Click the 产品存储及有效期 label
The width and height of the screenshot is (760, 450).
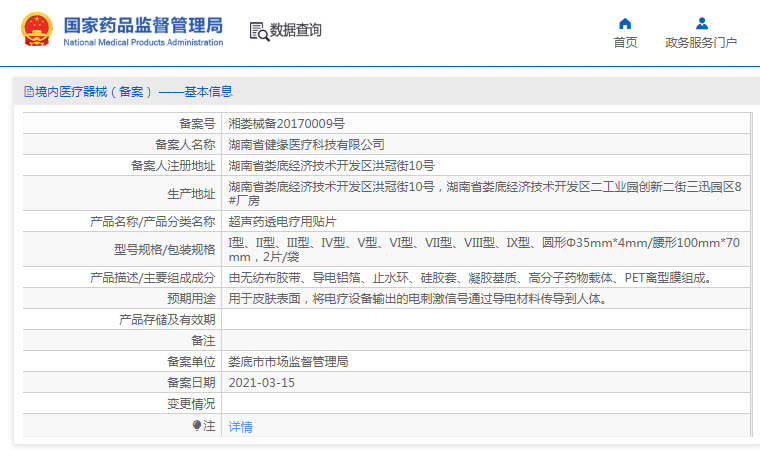click(x=167, y=320)
